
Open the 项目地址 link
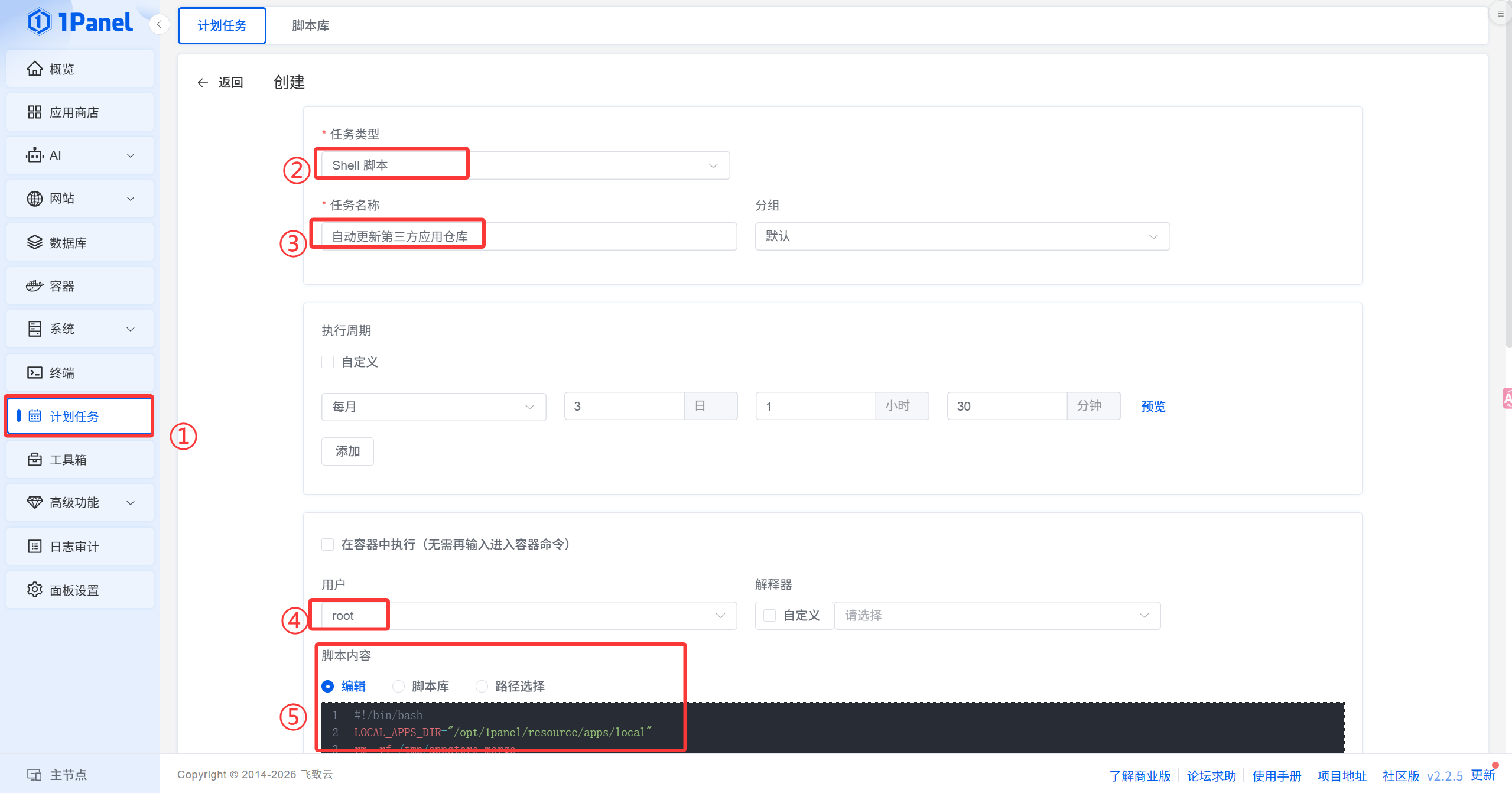coord(1342,775)
